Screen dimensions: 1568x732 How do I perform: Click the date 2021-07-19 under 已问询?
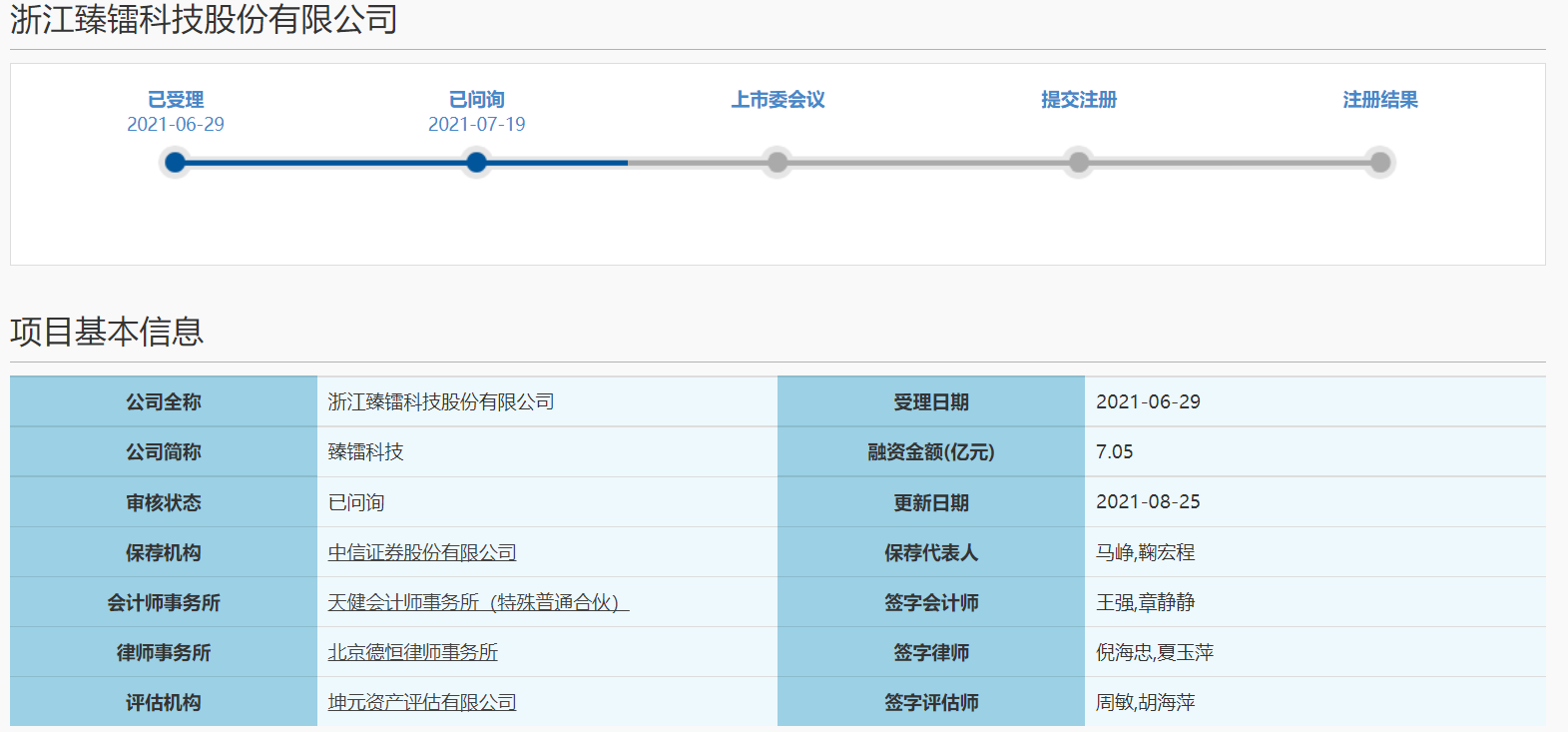(477, 124)
